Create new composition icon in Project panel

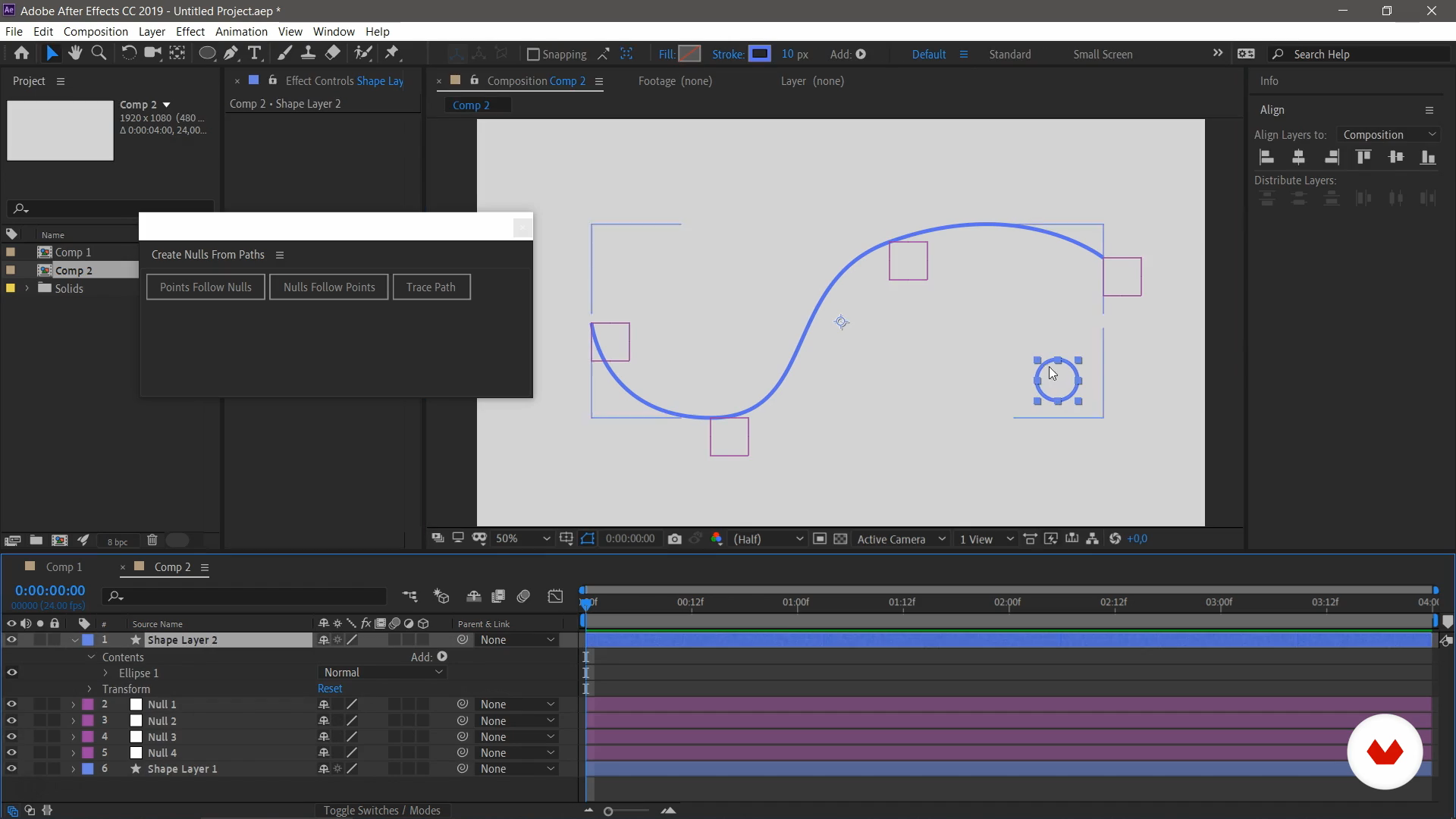click(x=59, y=540)
